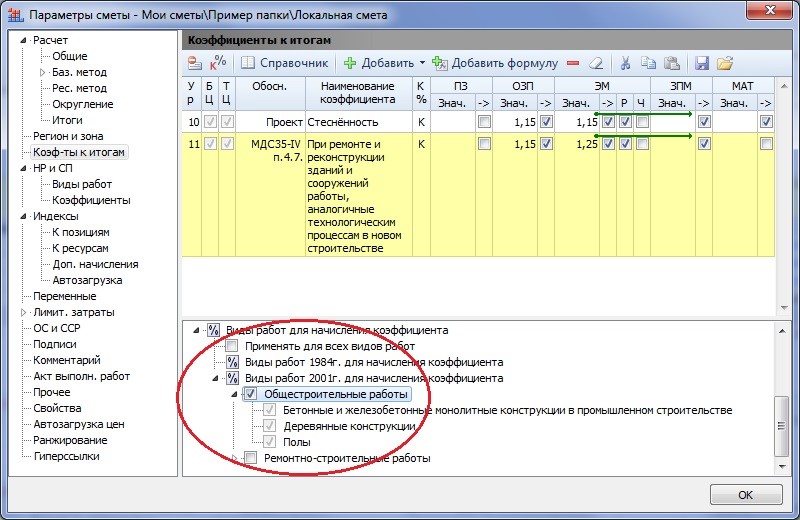800x520 pixels.
Task: Open the Добавить dropdown arrow
Action: tap(422, 63)
